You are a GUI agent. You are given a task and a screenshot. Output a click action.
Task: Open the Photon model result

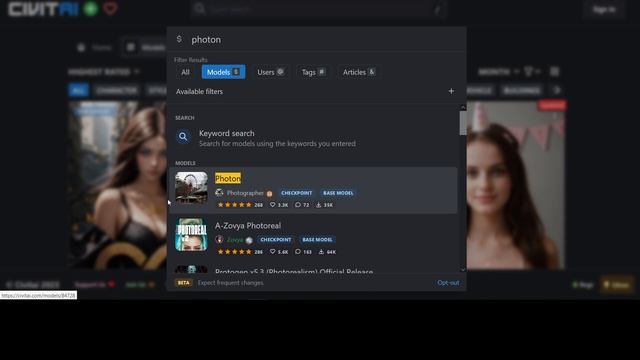click(313, 190)
